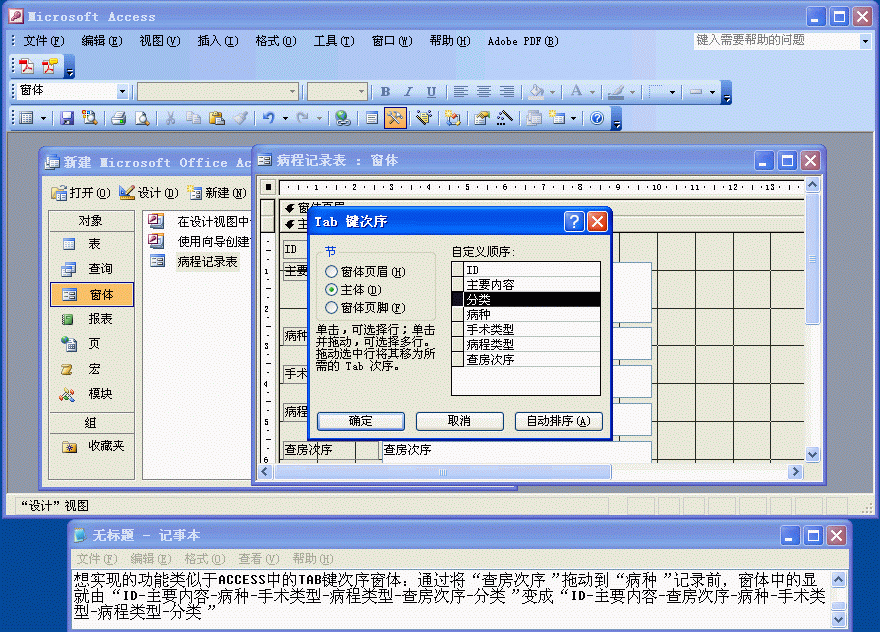Click 设计 in database window

149,193
